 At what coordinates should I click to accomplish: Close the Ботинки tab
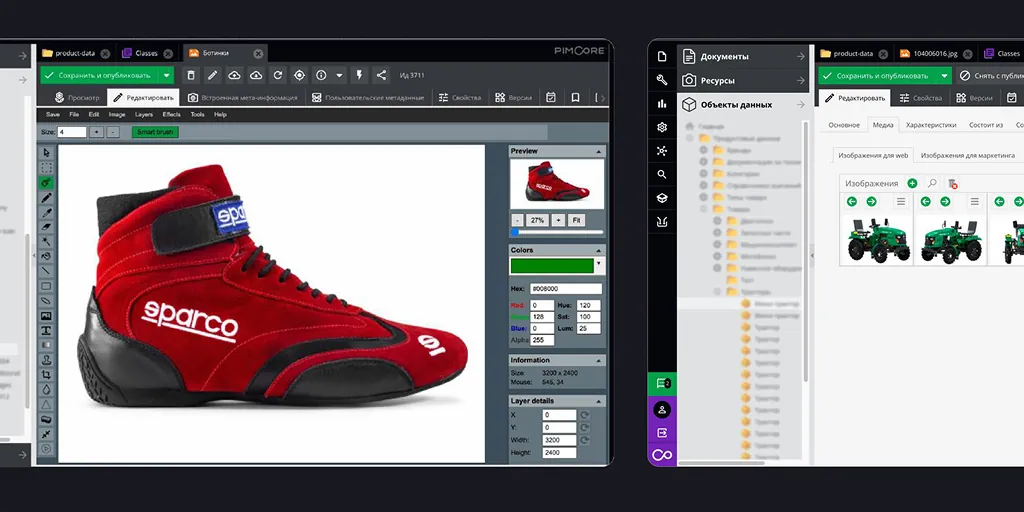[259, 54]
